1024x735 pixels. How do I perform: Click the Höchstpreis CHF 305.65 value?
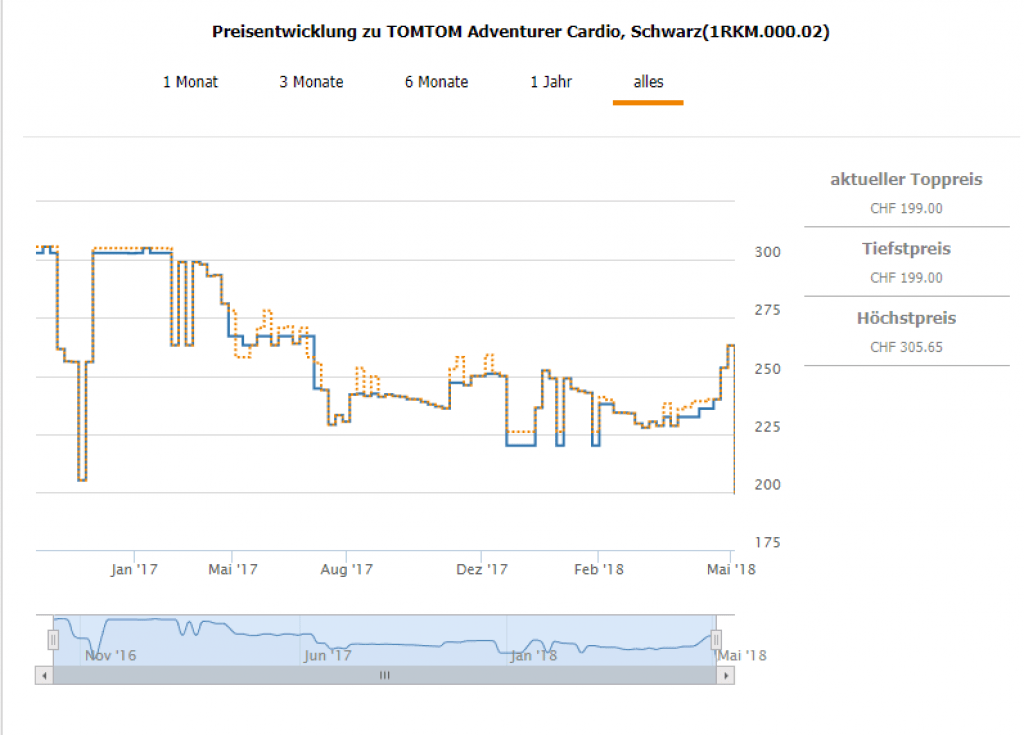click(906, 348)
